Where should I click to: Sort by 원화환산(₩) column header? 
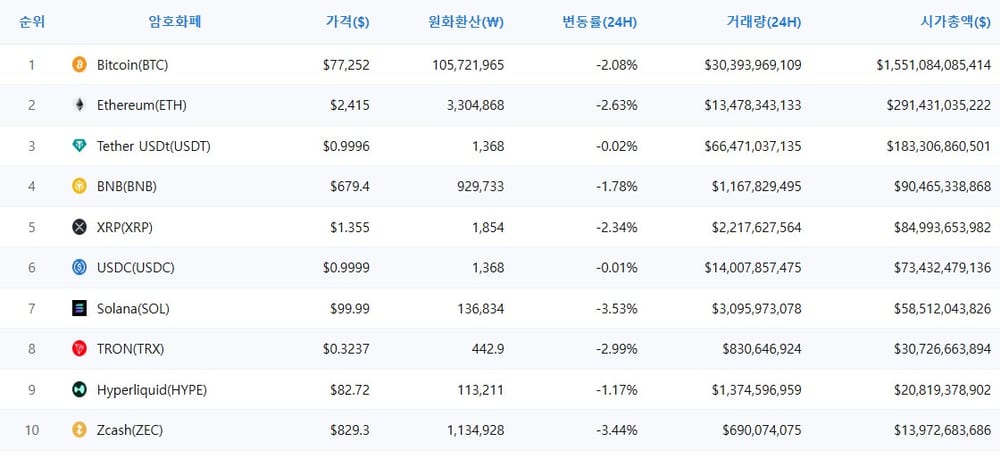[x=466, y=22]
